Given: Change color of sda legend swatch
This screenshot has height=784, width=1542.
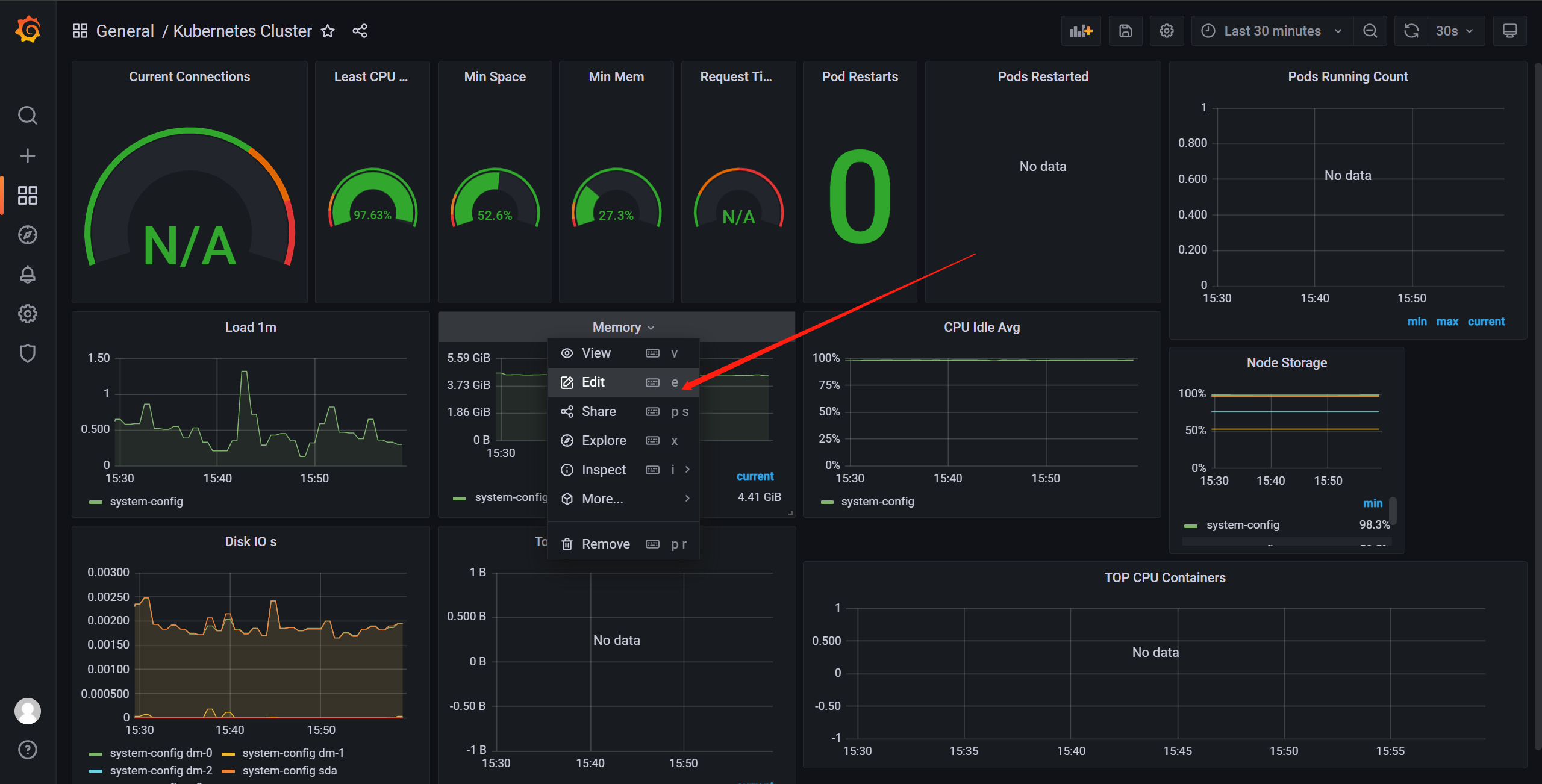Looking at the screenshot, I should point(228,771).
